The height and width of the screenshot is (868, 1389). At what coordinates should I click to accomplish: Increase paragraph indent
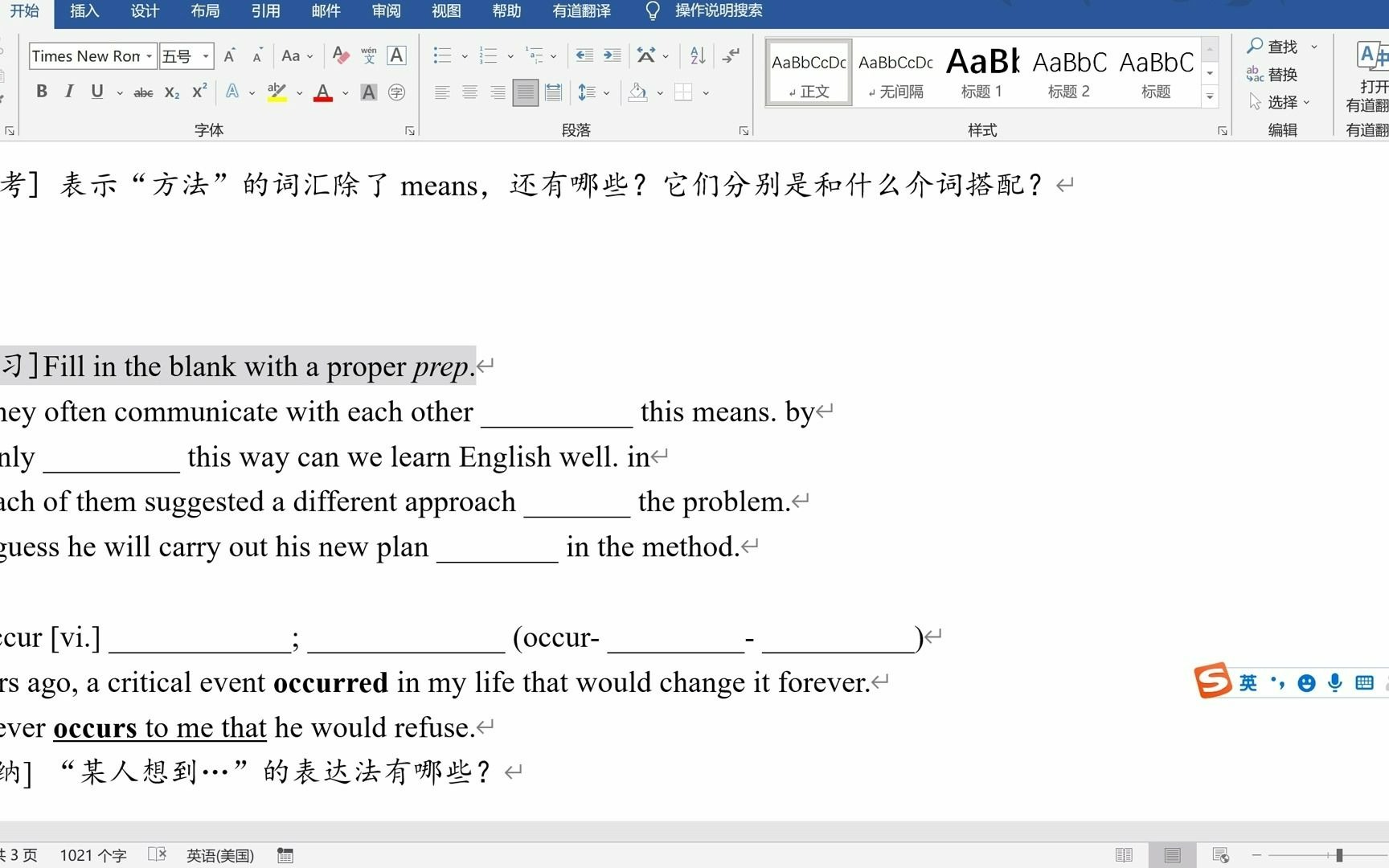[612, 55]
